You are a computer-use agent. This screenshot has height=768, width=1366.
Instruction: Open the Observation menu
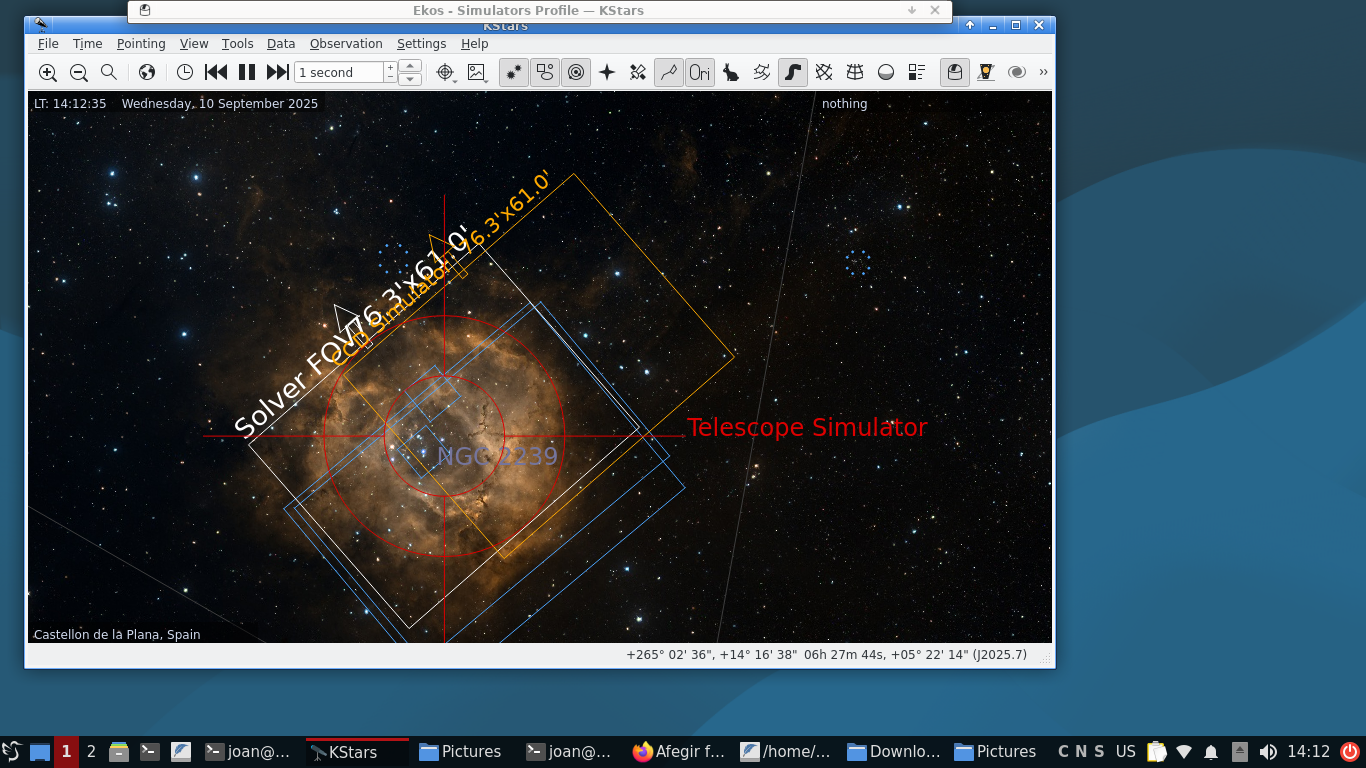coord(346,44)
